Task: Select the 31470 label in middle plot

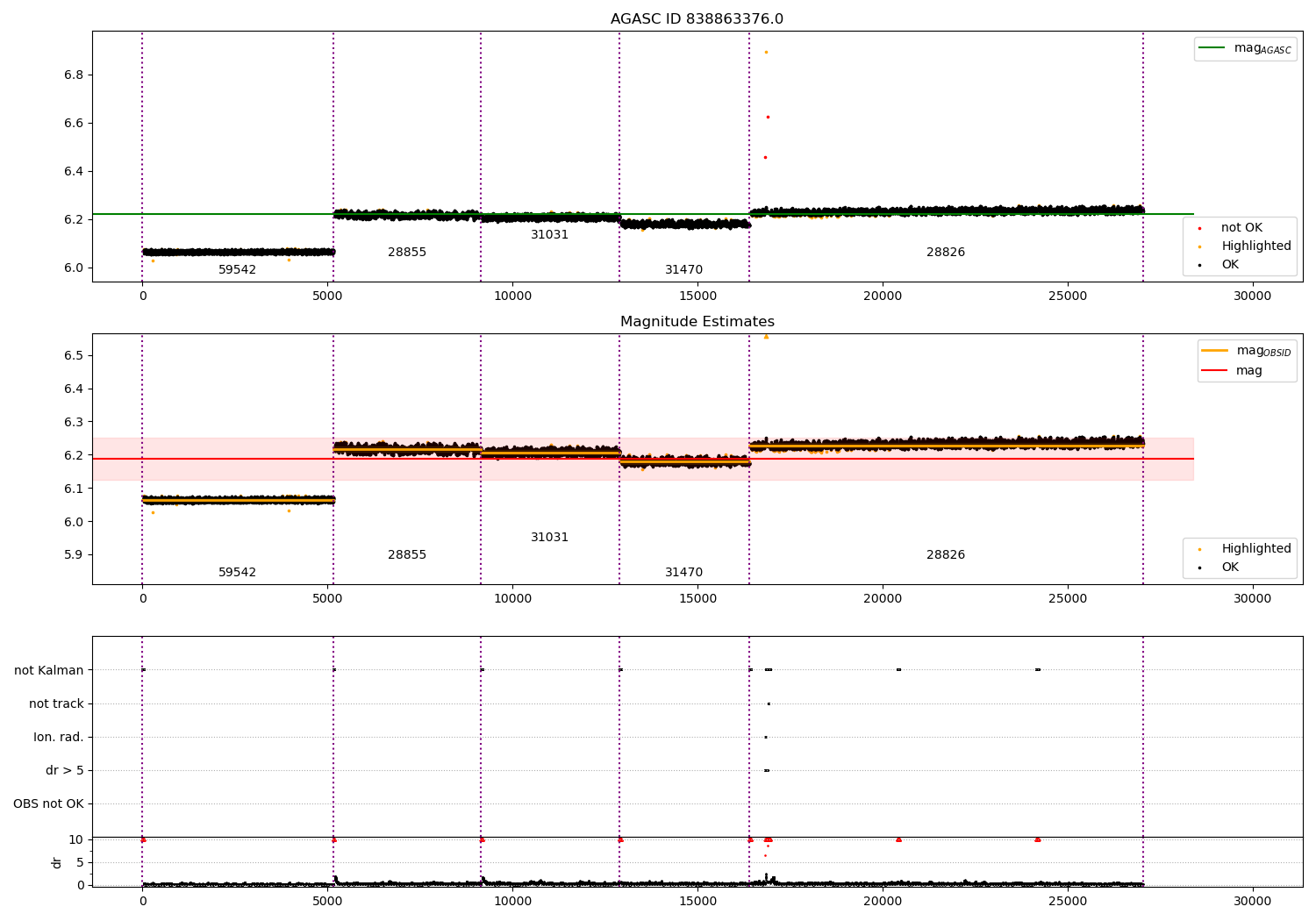Action: 683,573
